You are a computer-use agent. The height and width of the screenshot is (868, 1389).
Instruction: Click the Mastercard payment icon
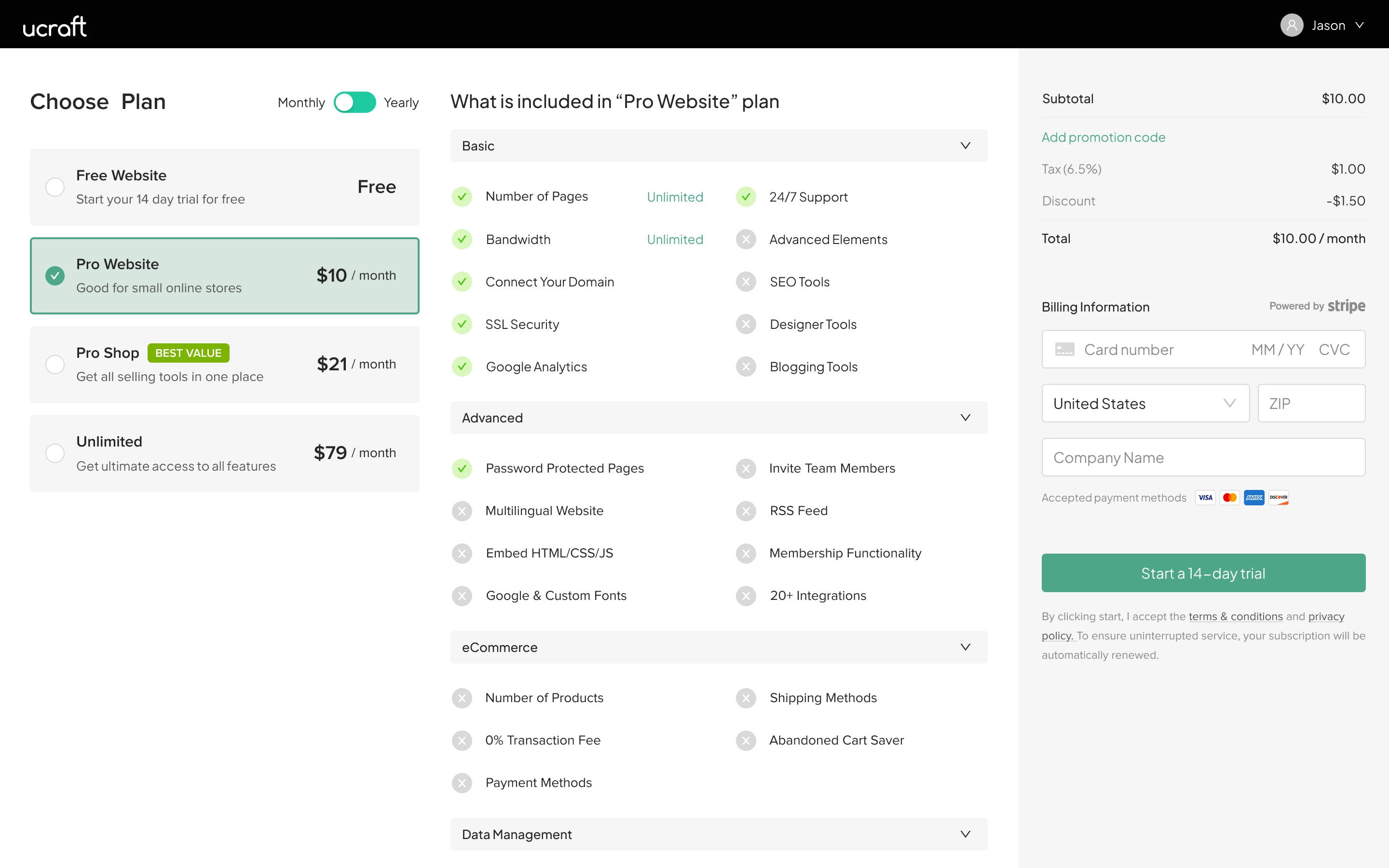tap(1229, 498)
